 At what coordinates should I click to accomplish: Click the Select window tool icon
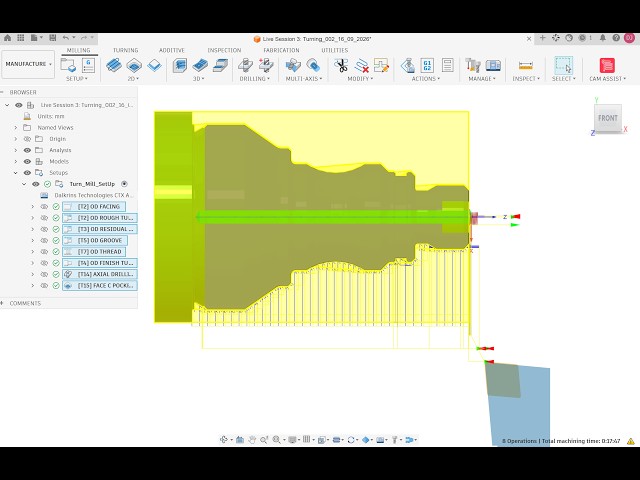(x=564, y=65)
